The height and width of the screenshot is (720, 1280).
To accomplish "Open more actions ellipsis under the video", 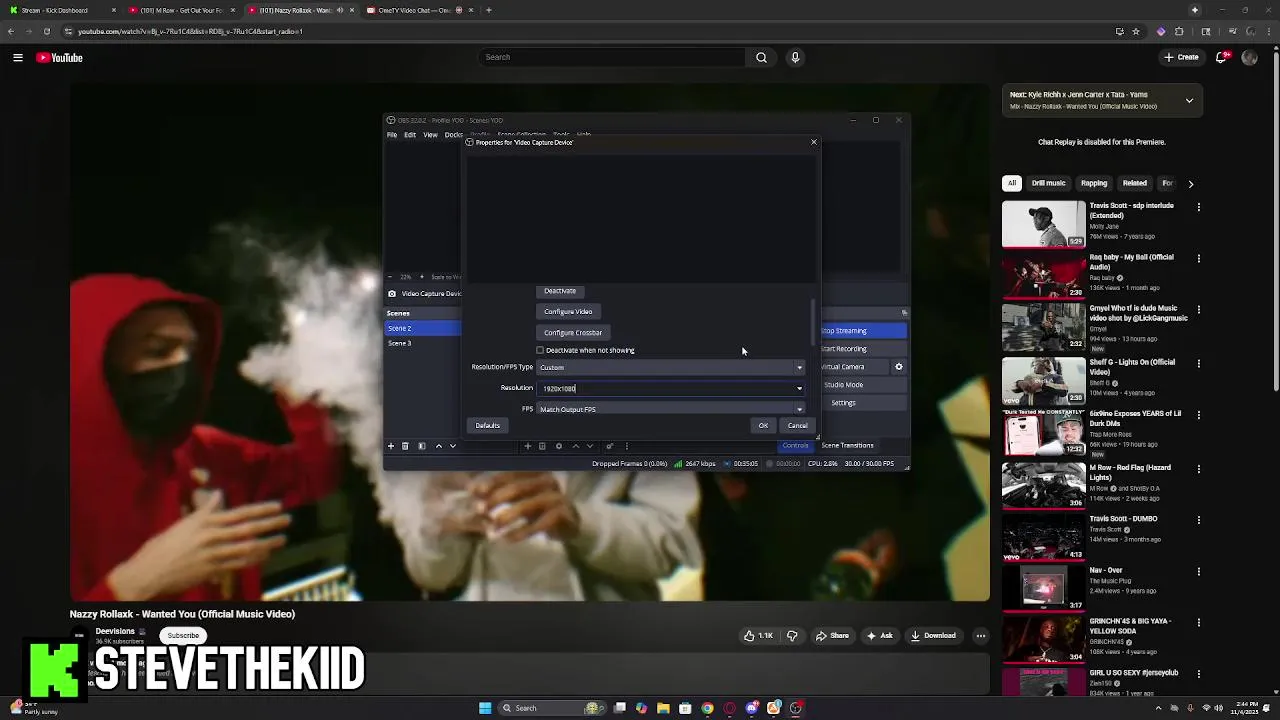I will (980, 636).
